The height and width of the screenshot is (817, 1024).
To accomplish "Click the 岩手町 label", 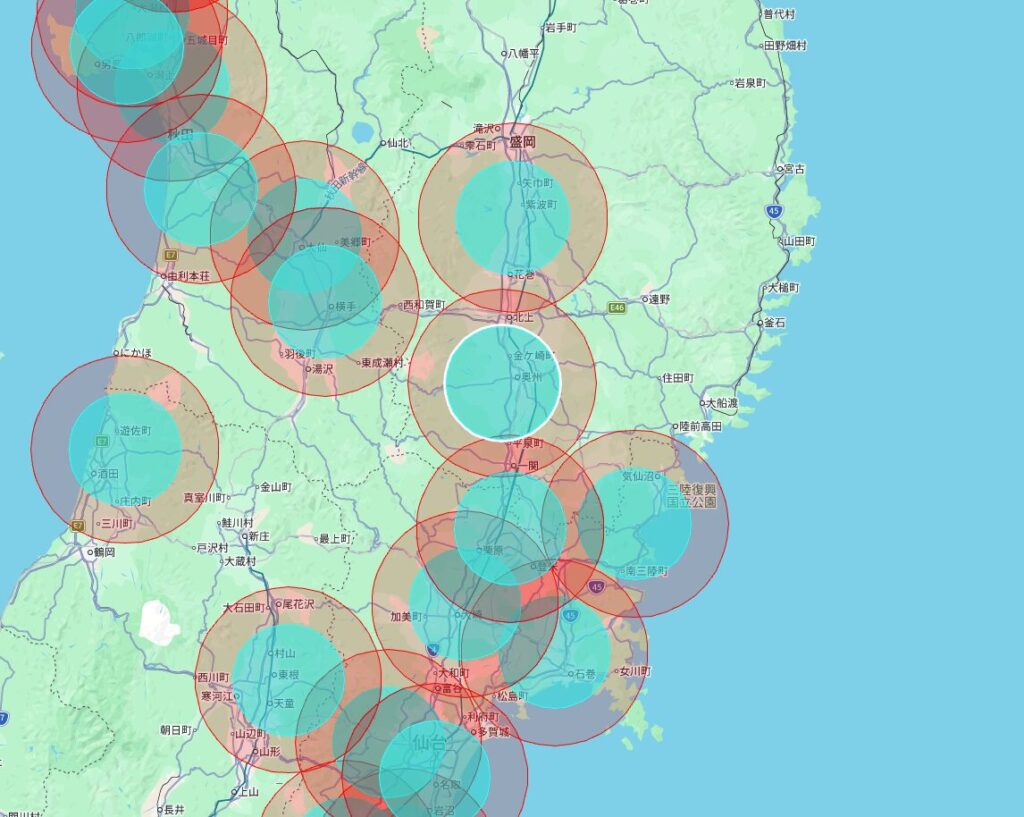I will [560, 27].
